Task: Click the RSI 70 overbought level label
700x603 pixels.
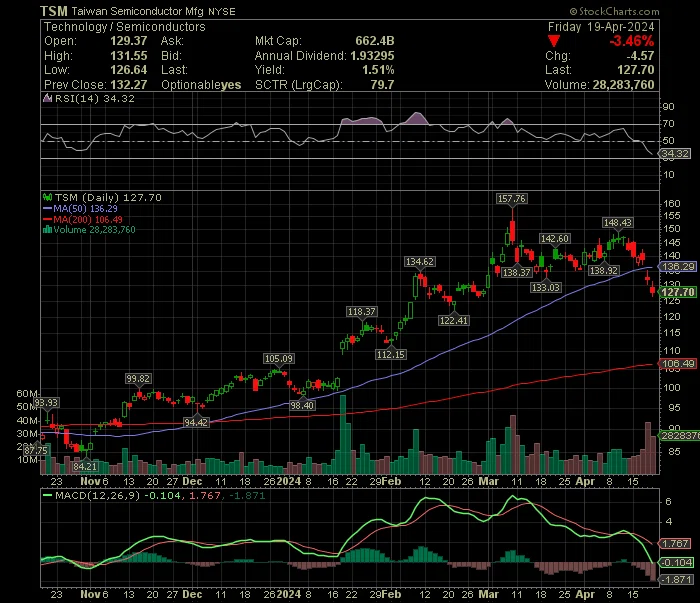Action: coord(668,124)
